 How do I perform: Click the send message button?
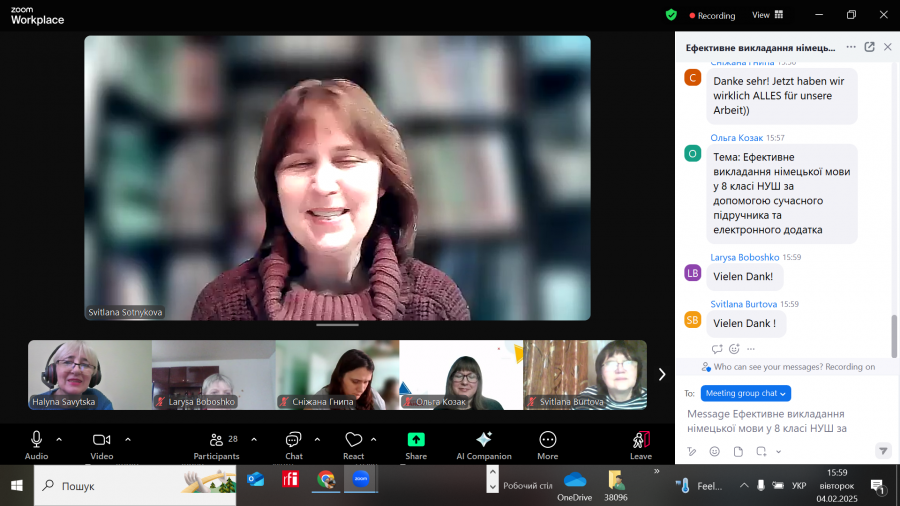(883, 451)
